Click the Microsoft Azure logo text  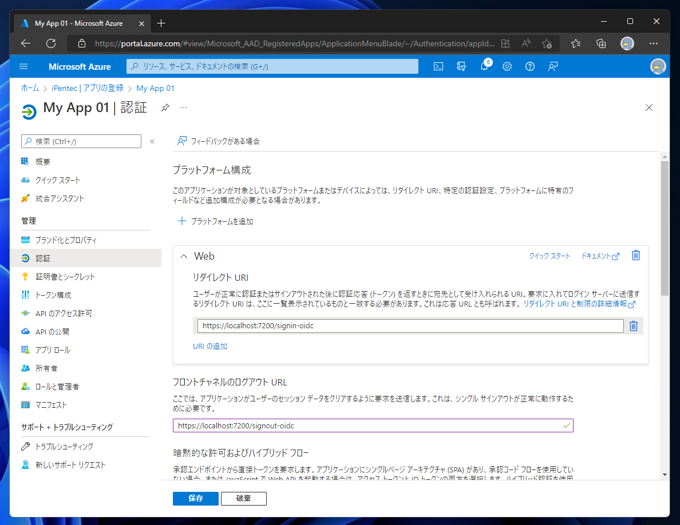(x=79, y=66)
